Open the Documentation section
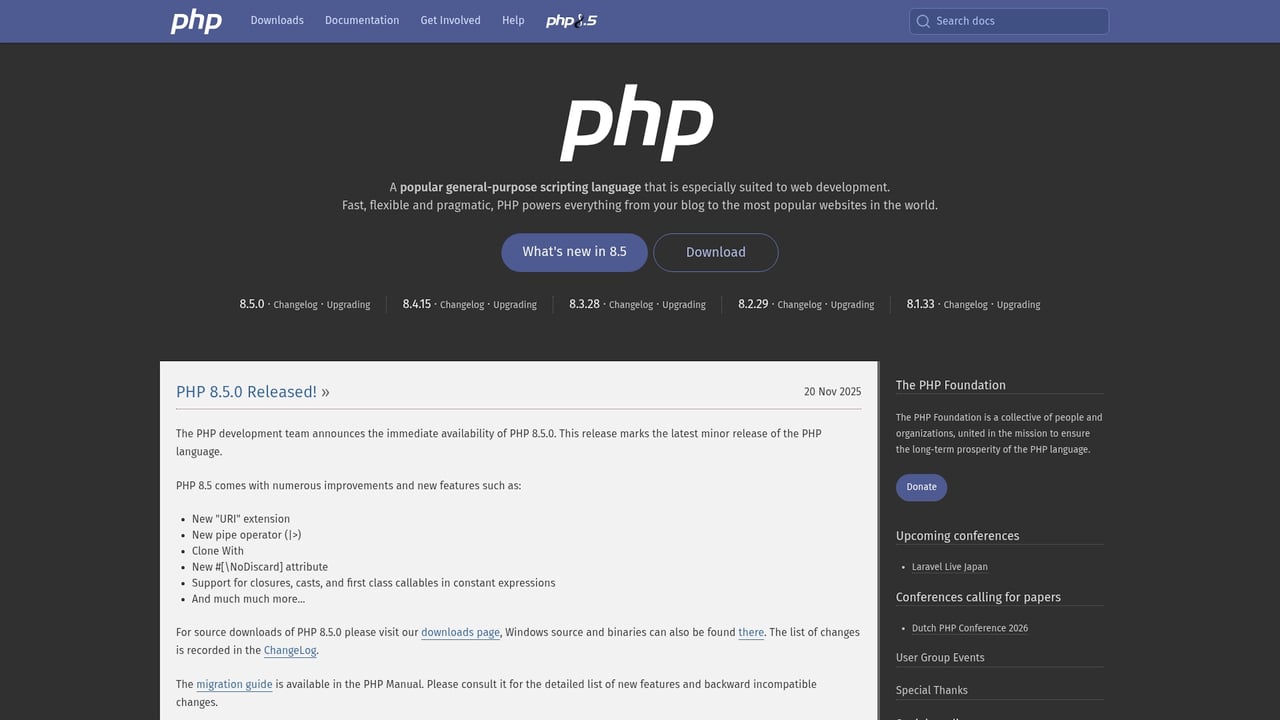 [362, 20]
